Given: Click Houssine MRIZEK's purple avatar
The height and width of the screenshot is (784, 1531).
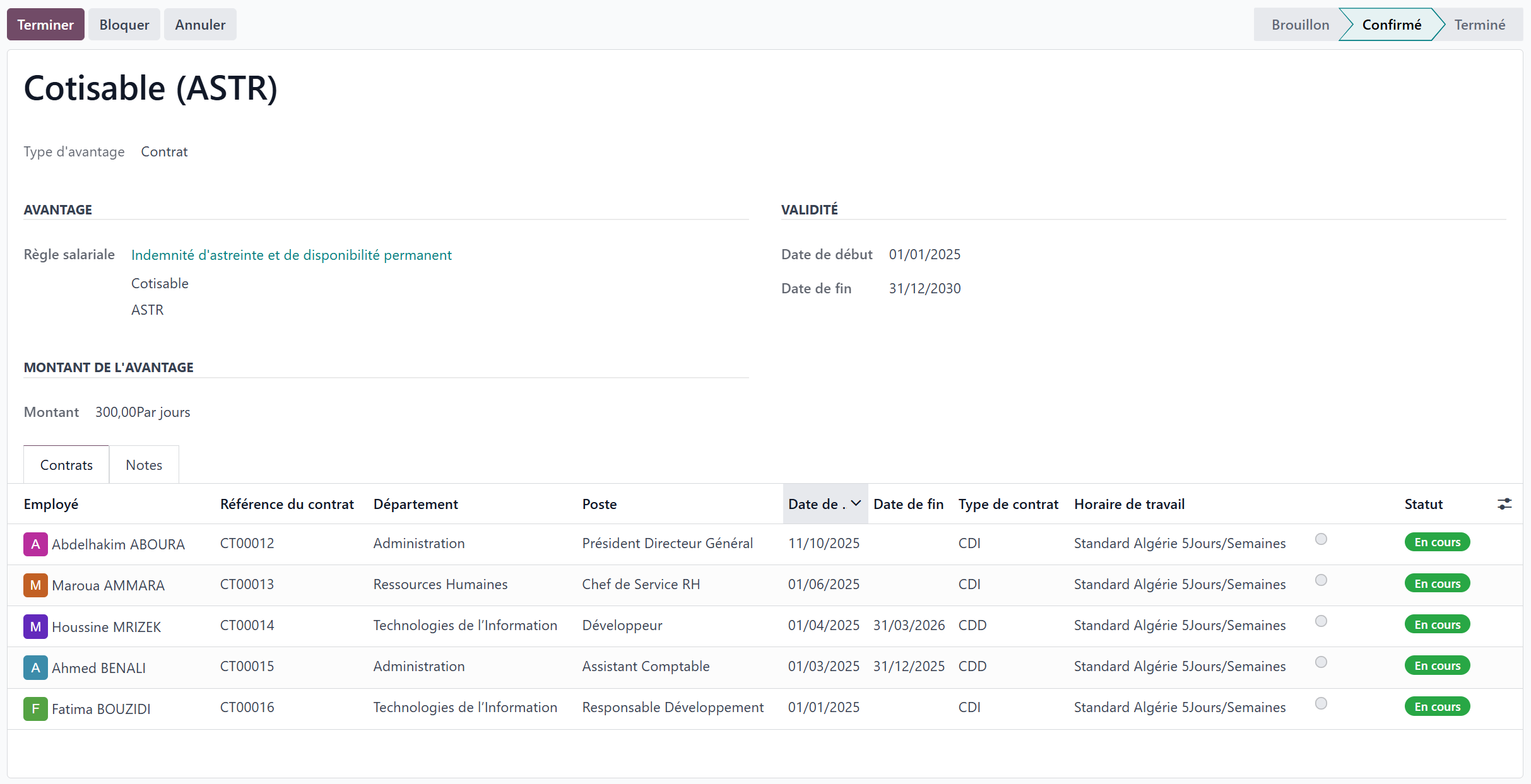Looking at the screenshot, I should pyautogui.click(x=35, y=627).
